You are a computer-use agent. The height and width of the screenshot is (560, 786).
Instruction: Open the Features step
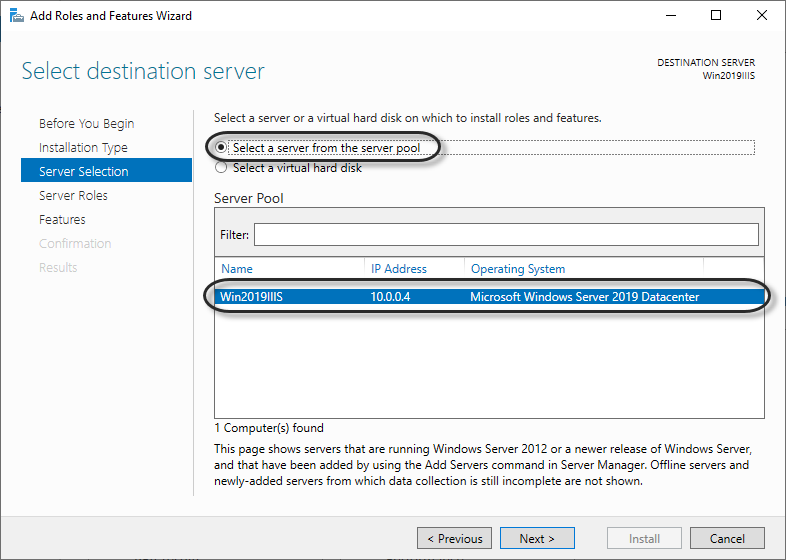click(x=62, y=220)
